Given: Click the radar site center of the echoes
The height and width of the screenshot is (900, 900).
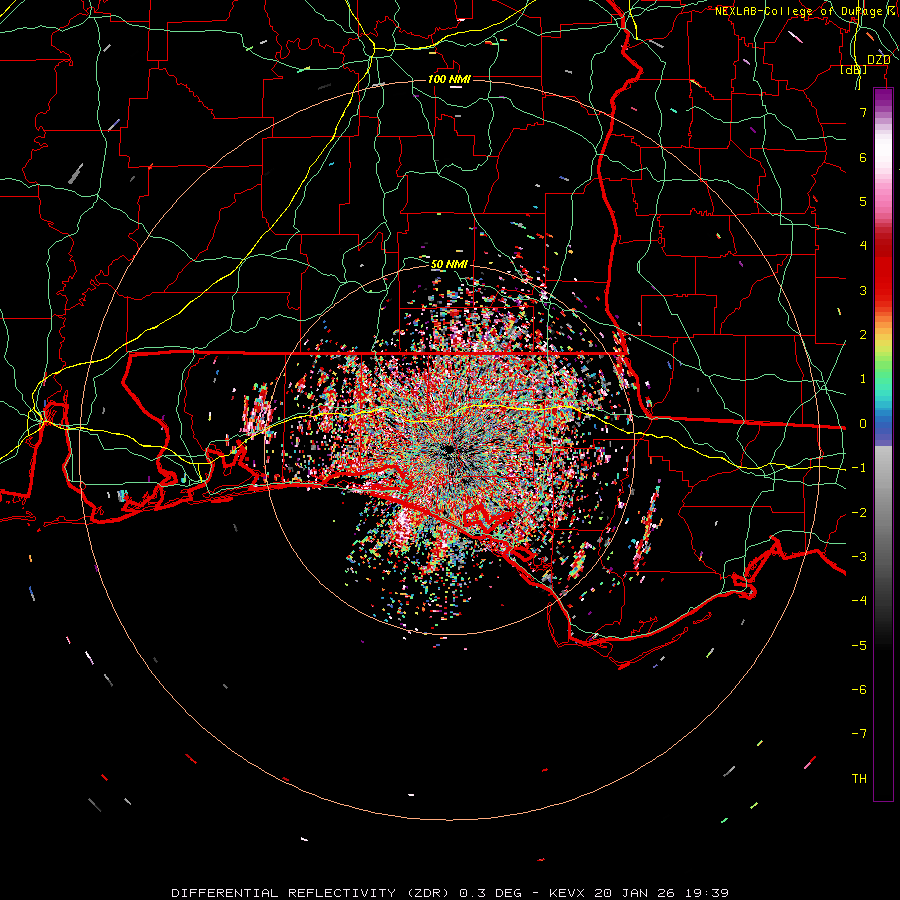Looking at the screenshot, I should 449,451.
